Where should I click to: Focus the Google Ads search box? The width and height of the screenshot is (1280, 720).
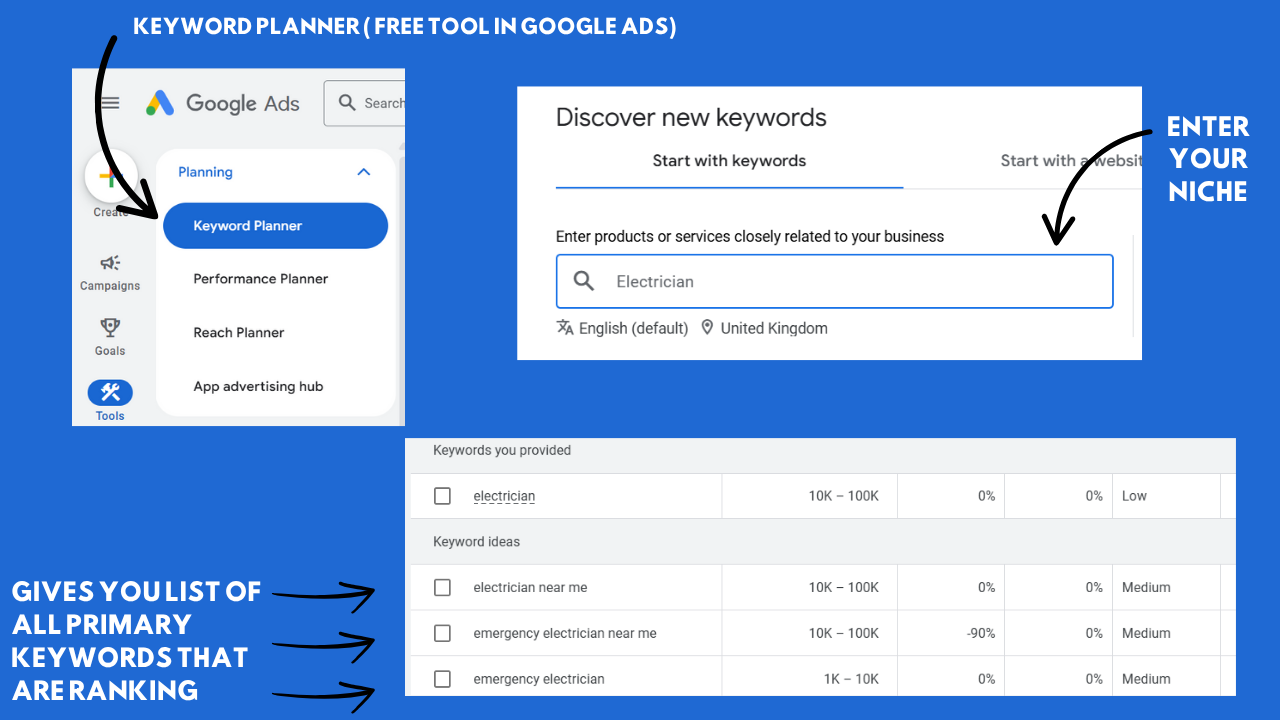click(365, 103)
